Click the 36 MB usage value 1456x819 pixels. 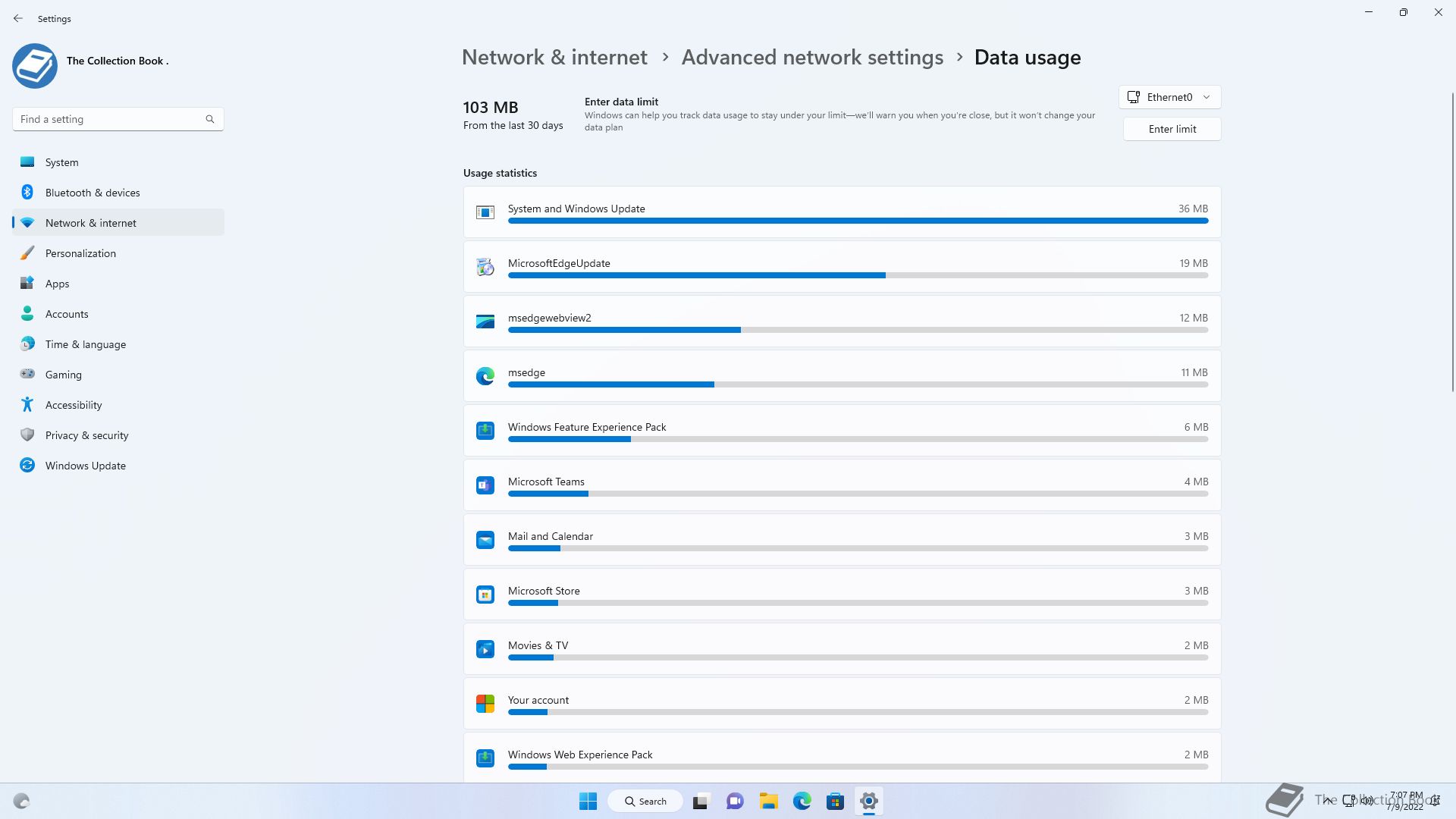[1193, 209]
